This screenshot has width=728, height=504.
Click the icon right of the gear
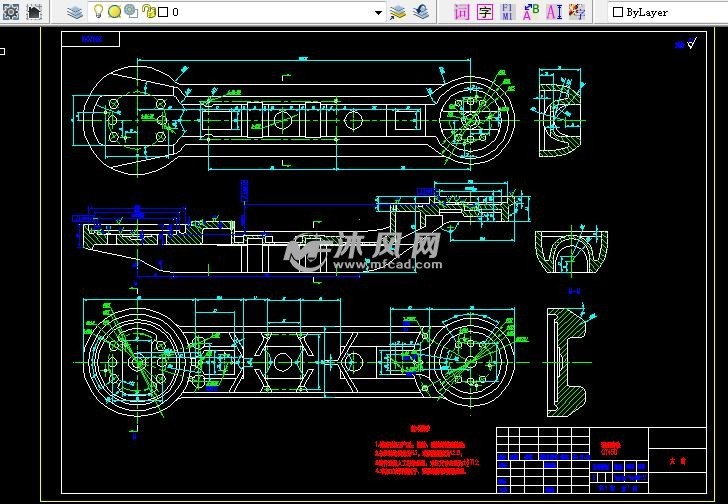click(34, 12)
